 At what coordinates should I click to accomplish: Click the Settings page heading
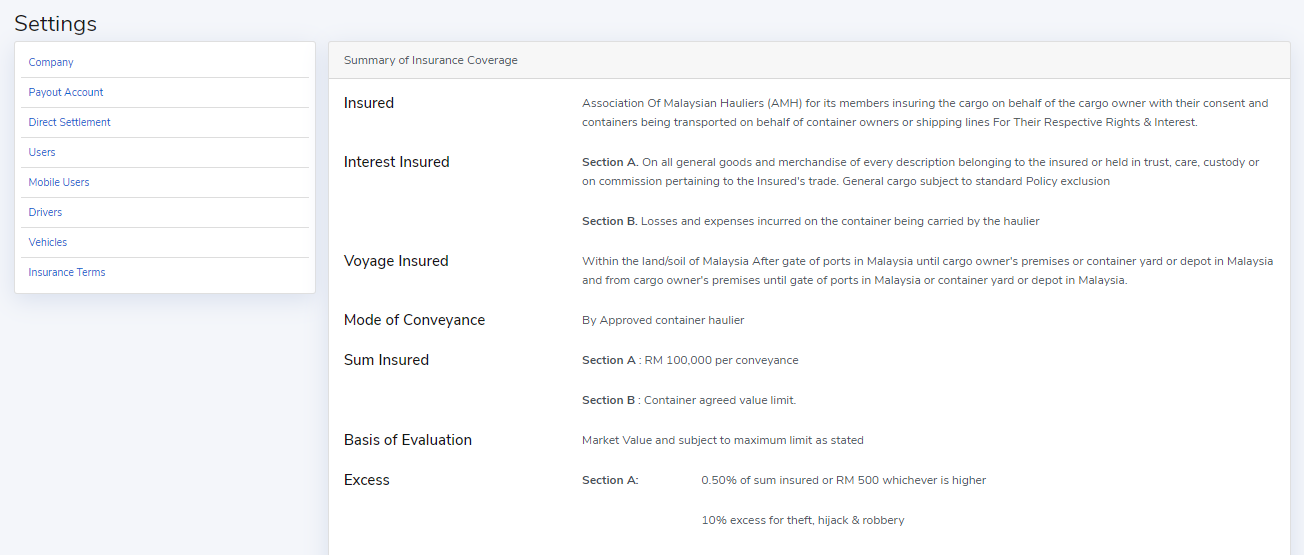point(56,23)
